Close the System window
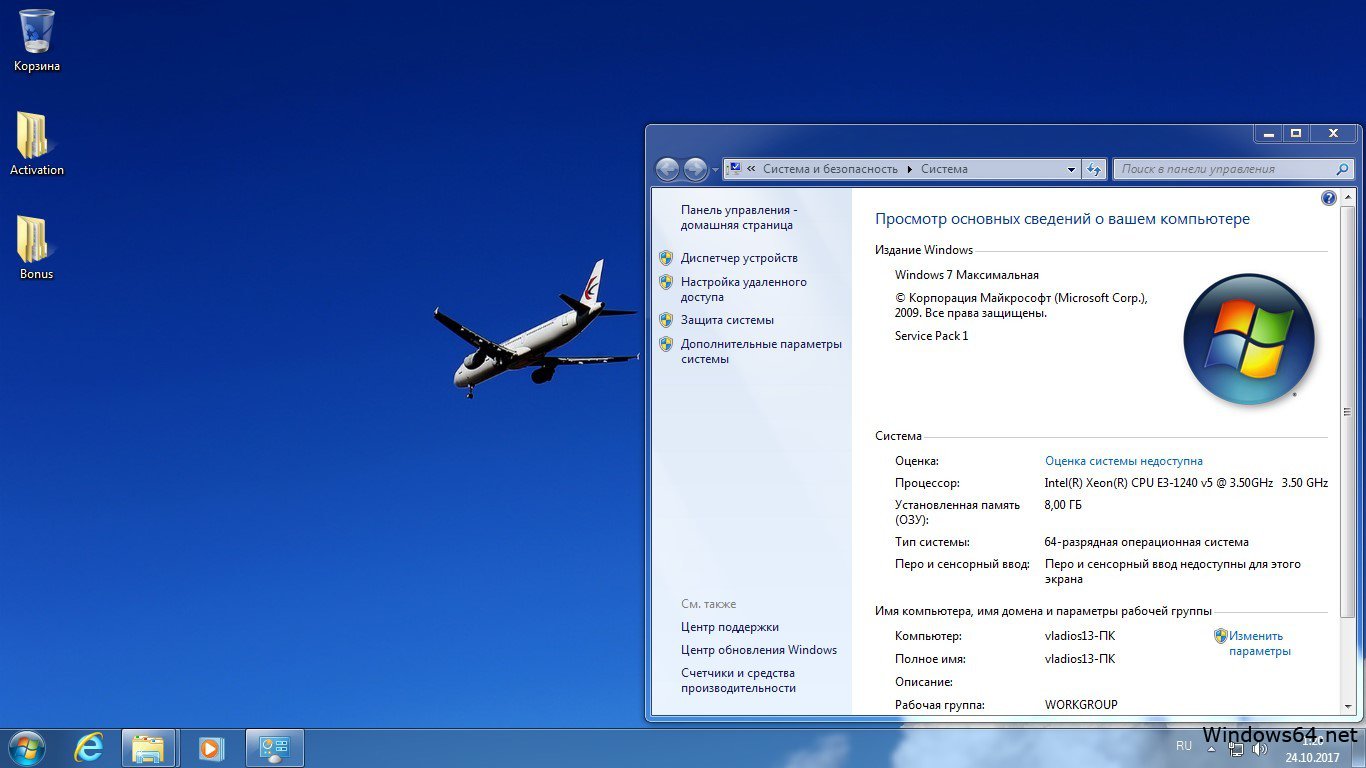Screen dimensions: 1366x768 tap(1334, 133)
